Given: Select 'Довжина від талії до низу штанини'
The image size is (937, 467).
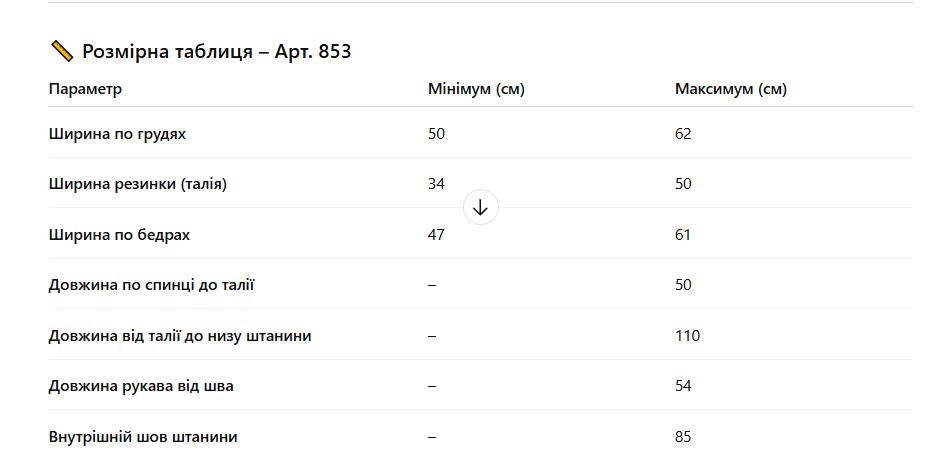Looking at the screenshot, I should click(x=180, y=336).
